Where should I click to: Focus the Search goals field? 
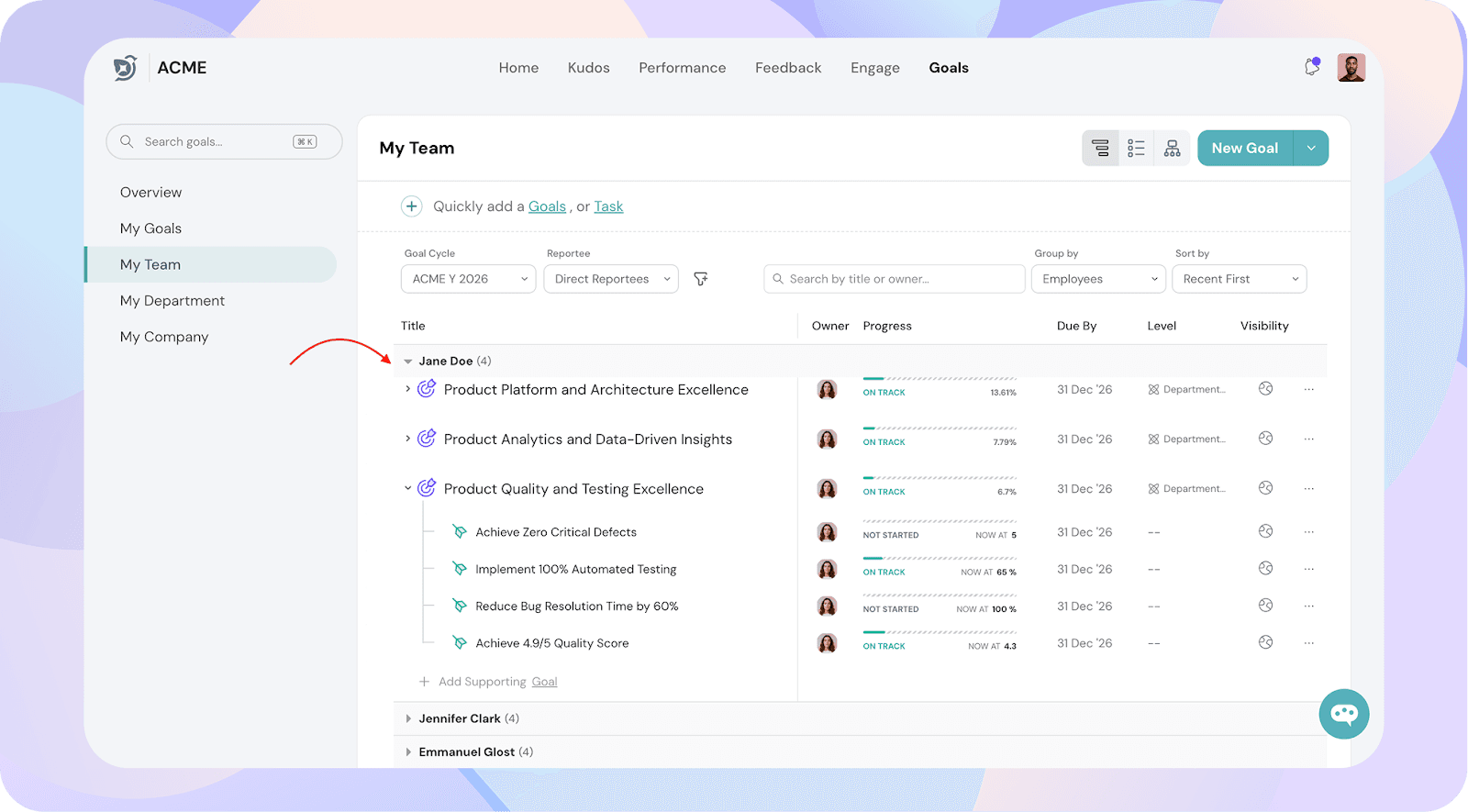click(x=224, y=142)
